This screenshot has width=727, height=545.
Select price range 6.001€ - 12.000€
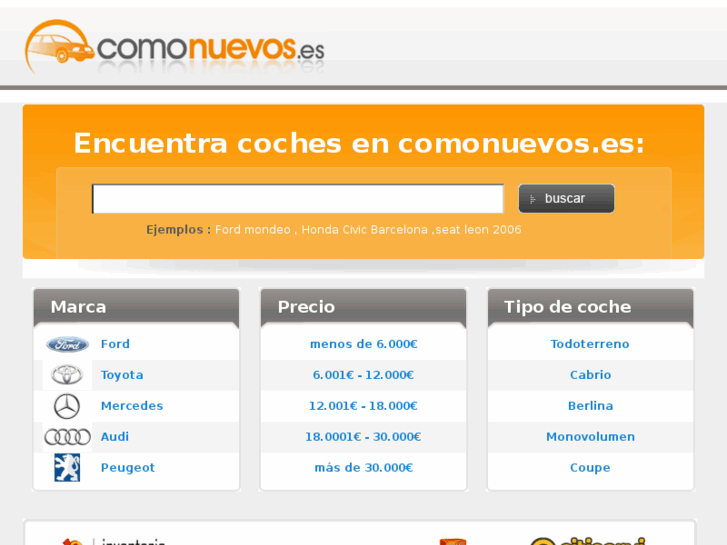click(x=364, y=375)
